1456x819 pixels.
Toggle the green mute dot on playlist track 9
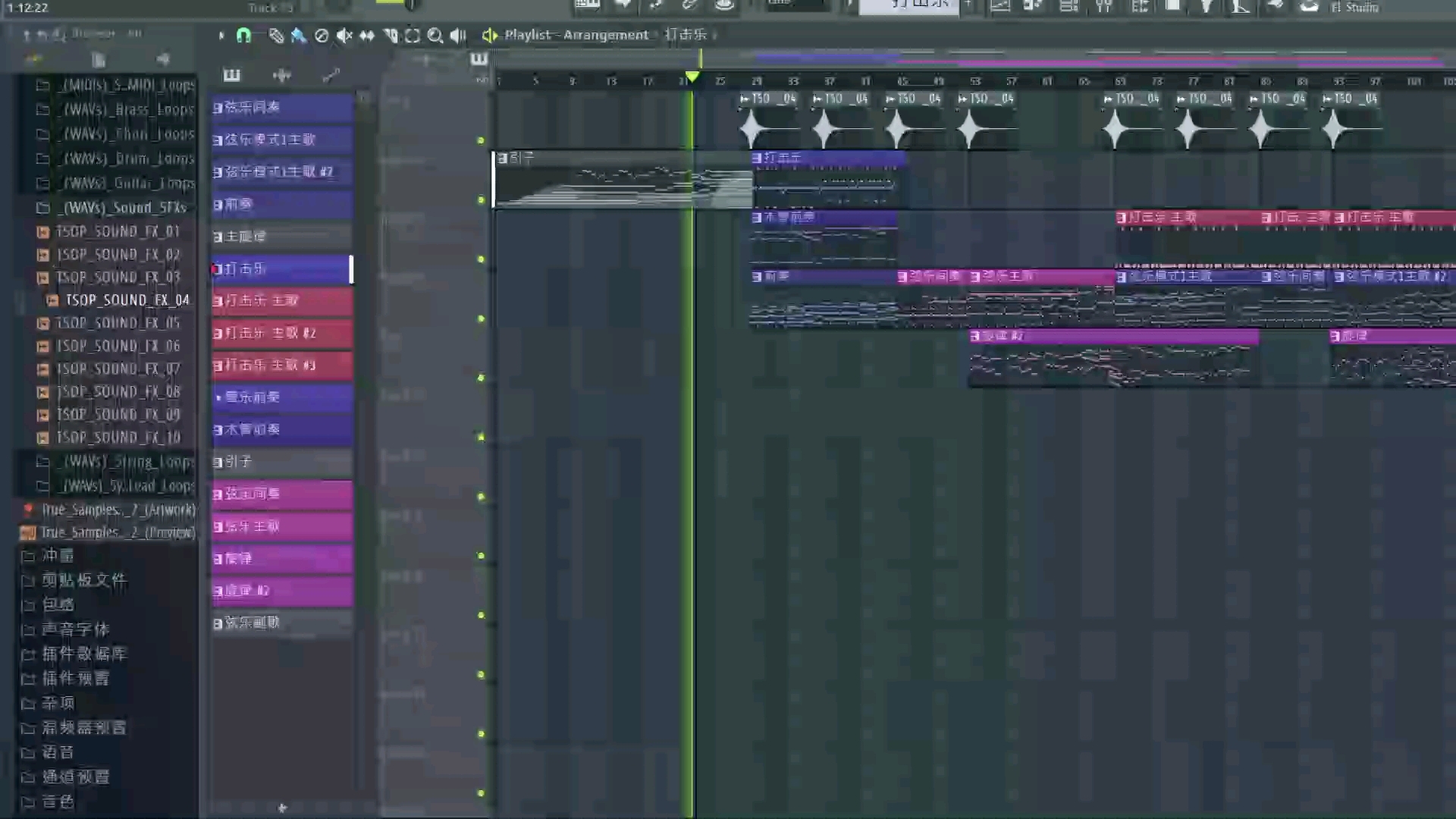[481, 615]
